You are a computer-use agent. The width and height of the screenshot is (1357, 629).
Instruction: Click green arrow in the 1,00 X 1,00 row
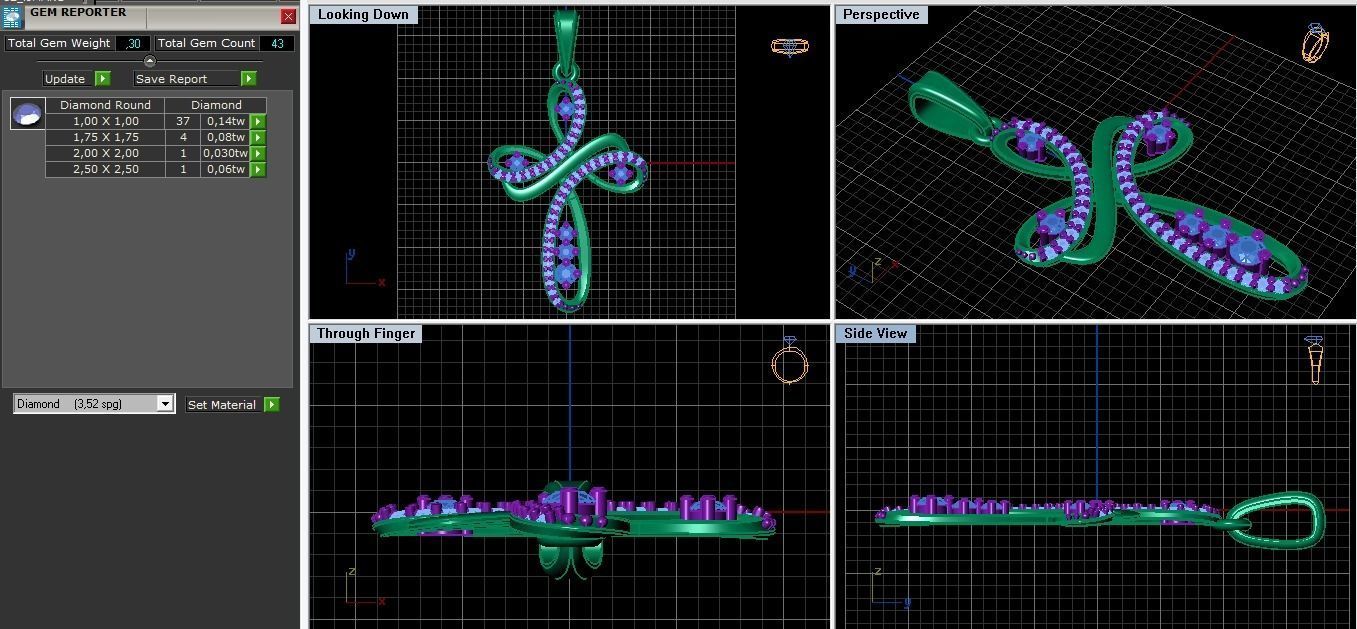click(258, 121)
